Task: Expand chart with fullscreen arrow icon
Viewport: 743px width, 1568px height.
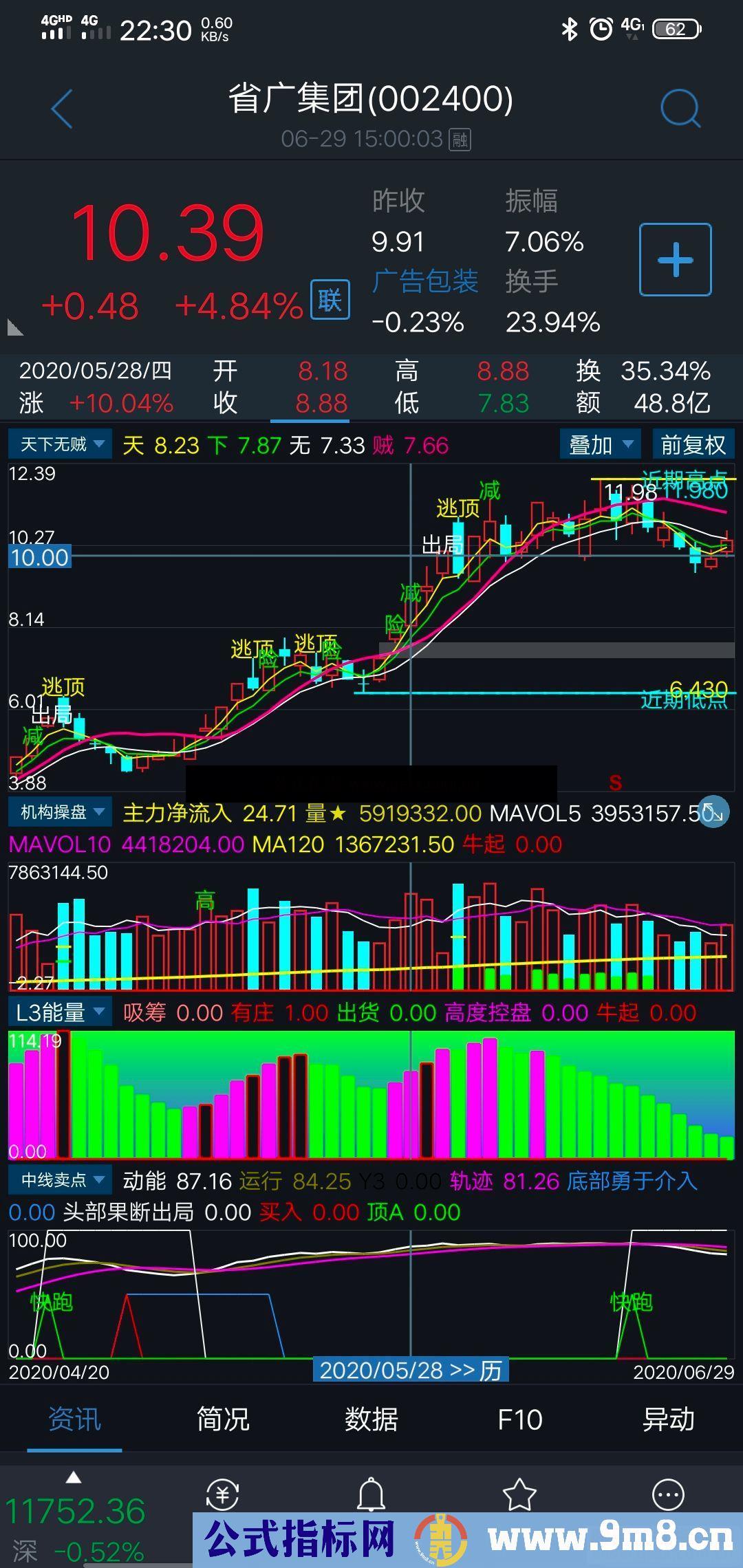Action: [x=713, y=812]
